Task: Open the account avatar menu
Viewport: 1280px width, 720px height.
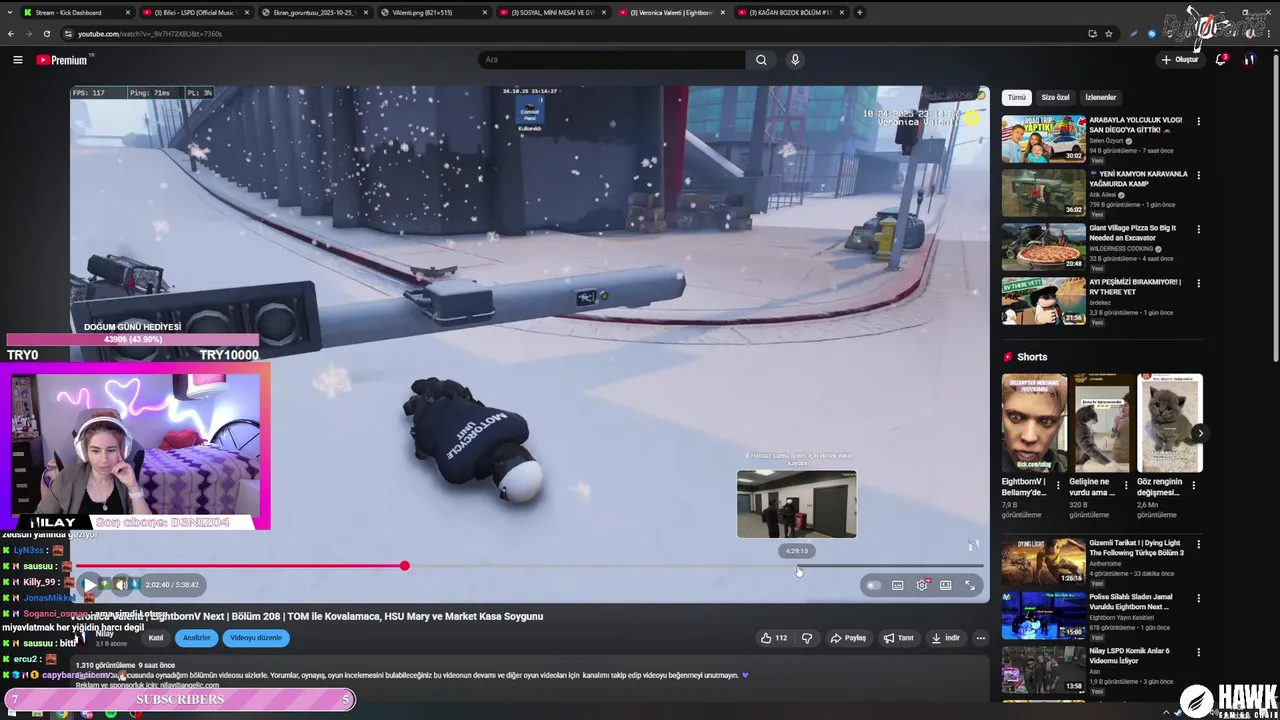Action: (x=1249, y=60)
